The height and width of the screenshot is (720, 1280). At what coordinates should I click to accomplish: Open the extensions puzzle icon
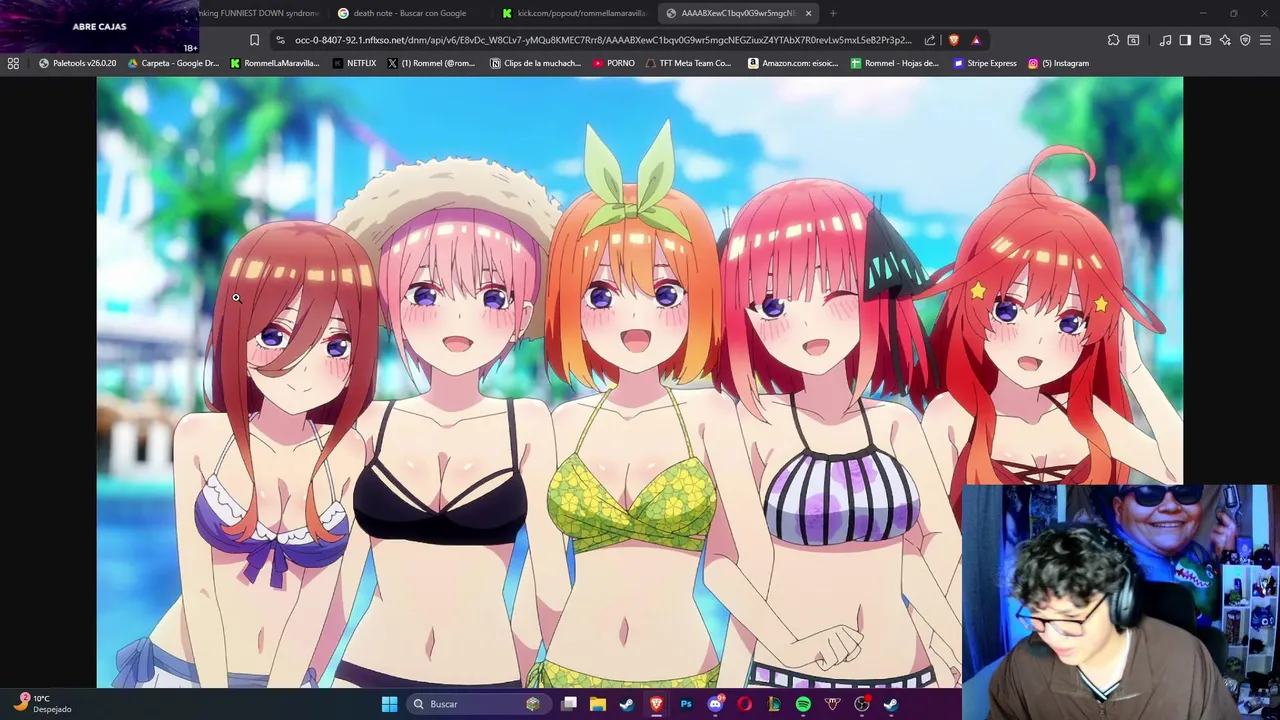coord(1113,40)
